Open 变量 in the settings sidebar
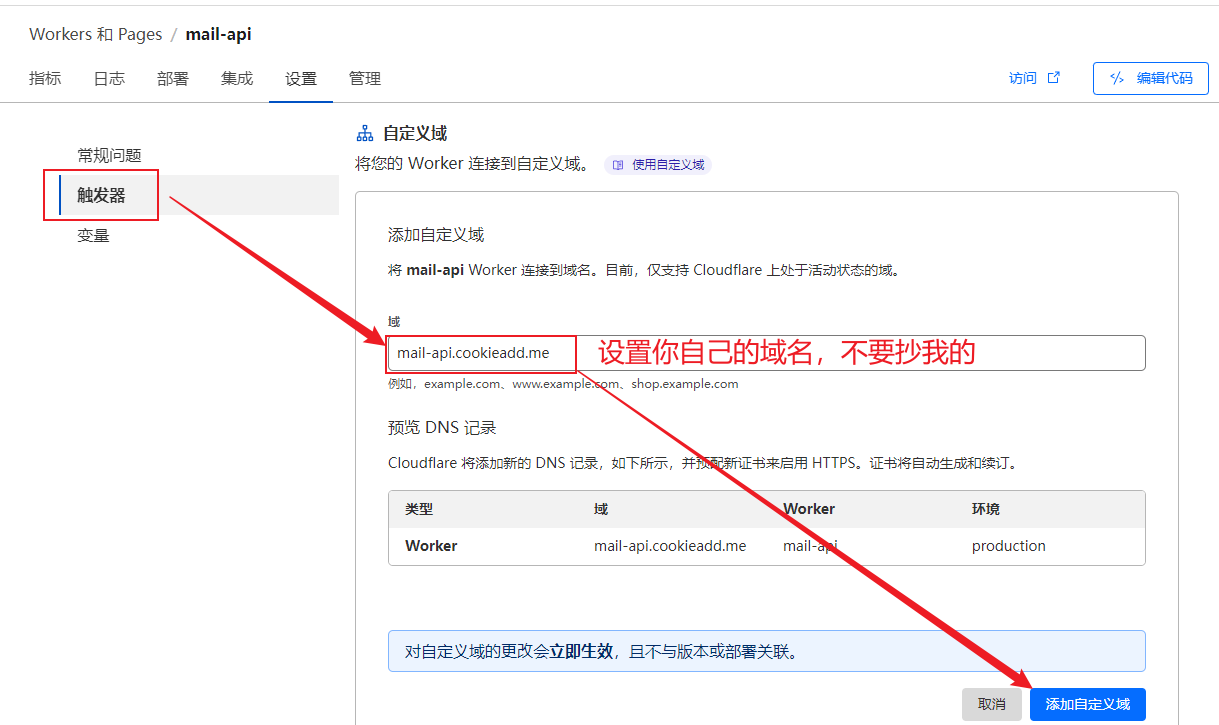The height and width of the screenshot is (725, 1219). pyautogui.click(x=94, y=236)
